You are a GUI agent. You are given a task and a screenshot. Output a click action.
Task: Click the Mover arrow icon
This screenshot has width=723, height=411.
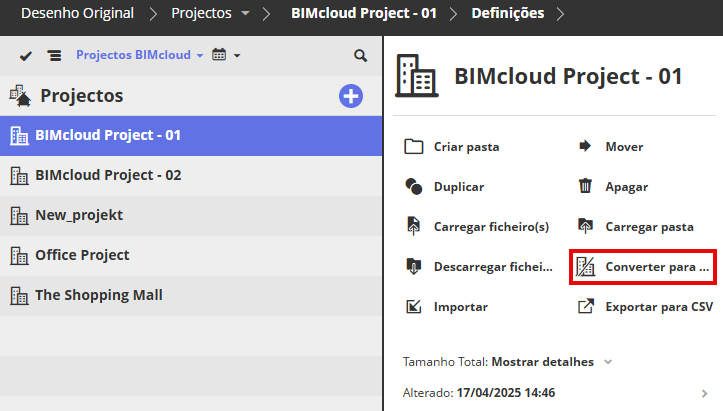[586, 147]
